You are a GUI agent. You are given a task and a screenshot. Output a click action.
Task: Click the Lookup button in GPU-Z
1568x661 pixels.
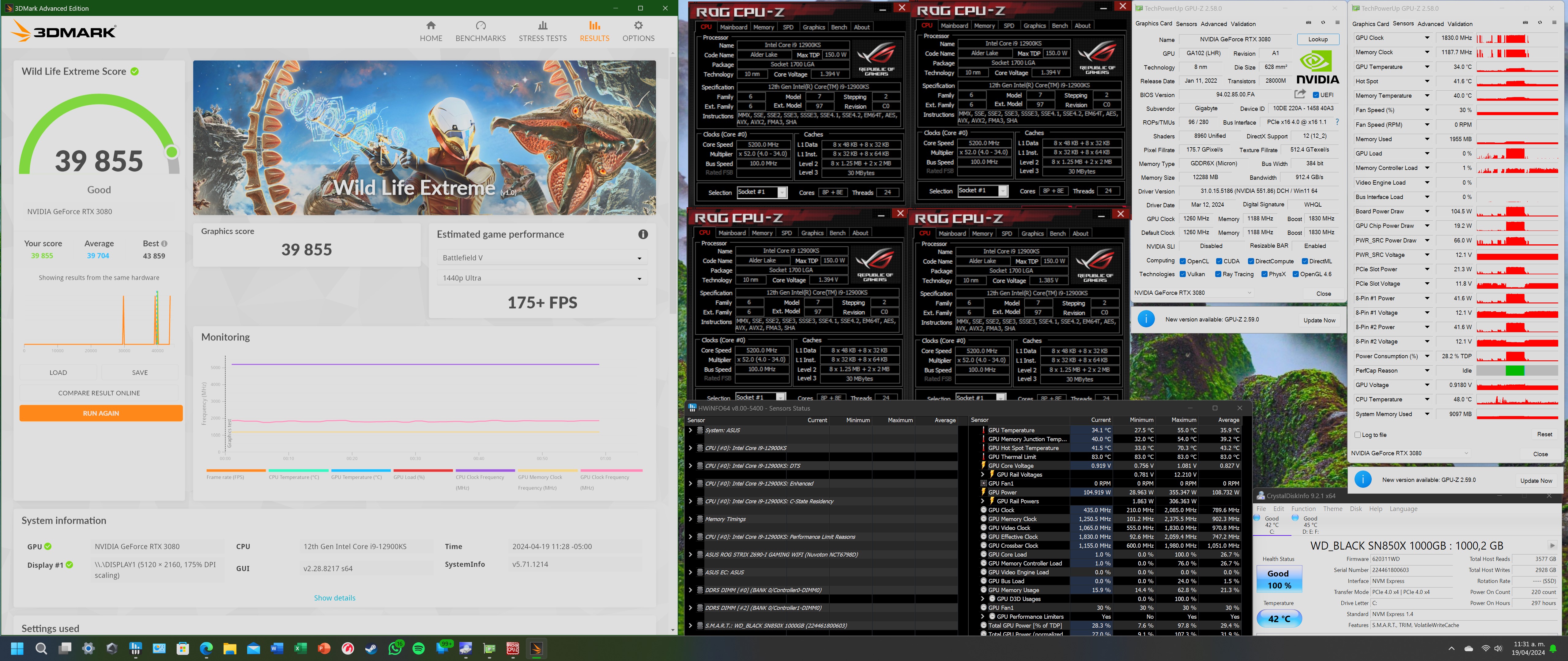[x=1318, y=39]
